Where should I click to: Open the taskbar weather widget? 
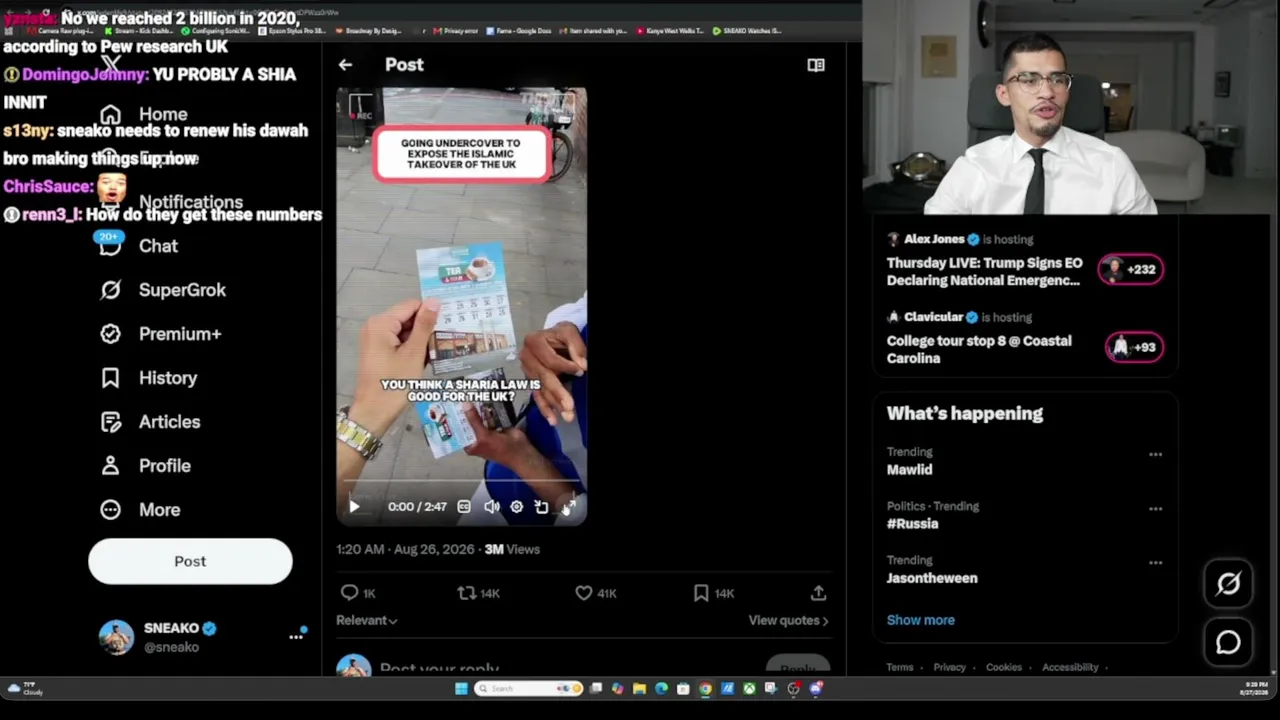25,689
